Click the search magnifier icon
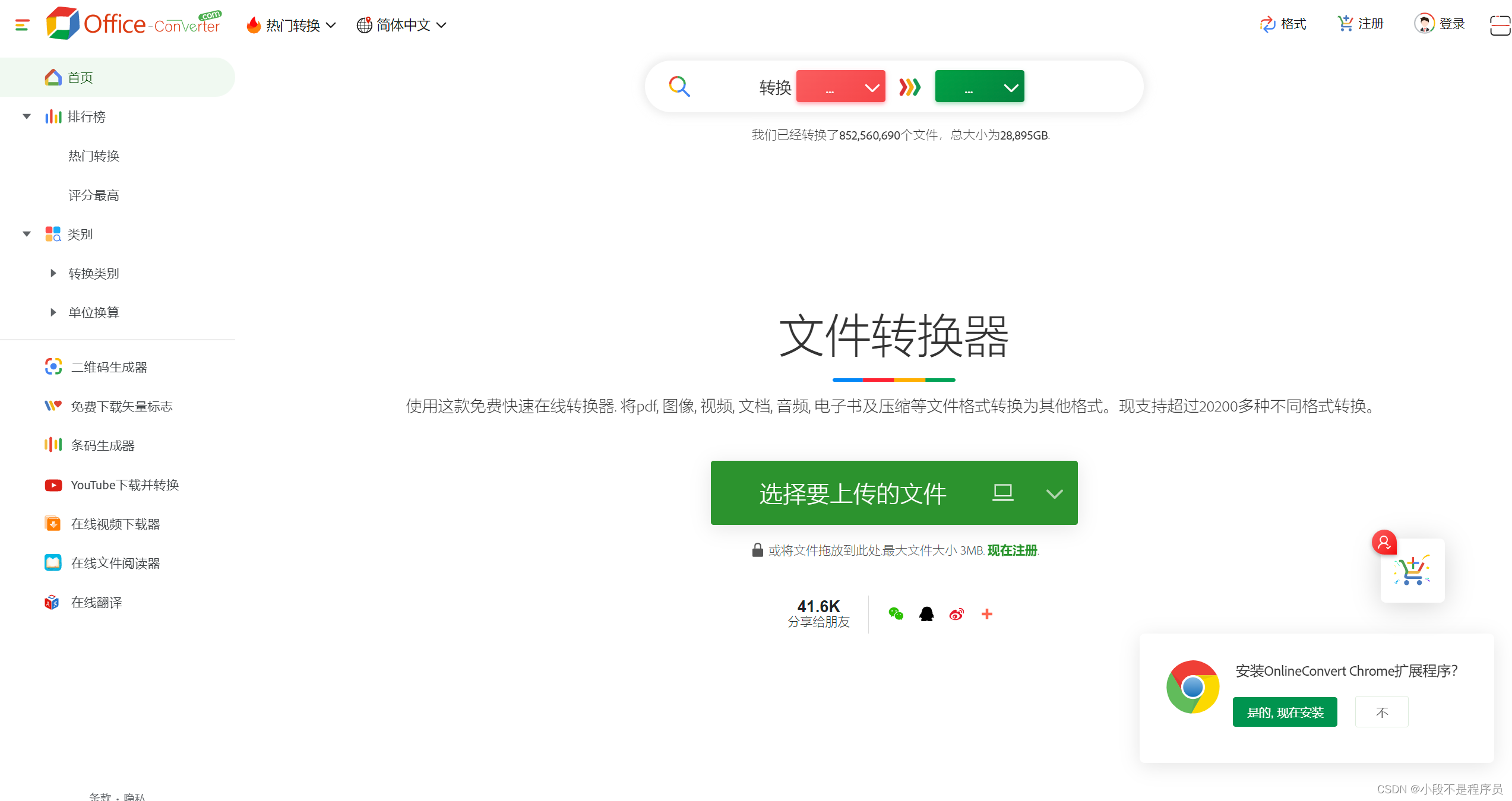The height and width of the screenshot is (801, 1512). click(x=679, y=87)
